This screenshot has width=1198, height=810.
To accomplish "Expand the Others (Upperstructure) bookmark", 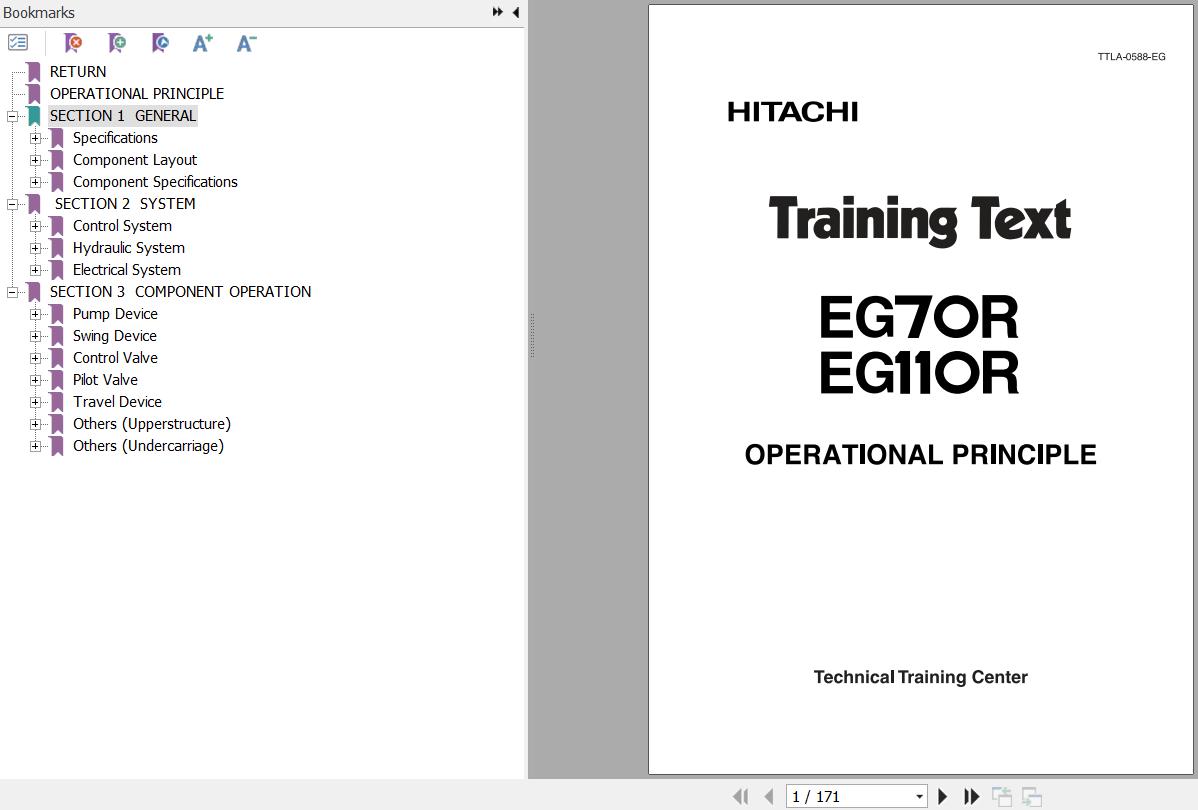I will 35,424.
